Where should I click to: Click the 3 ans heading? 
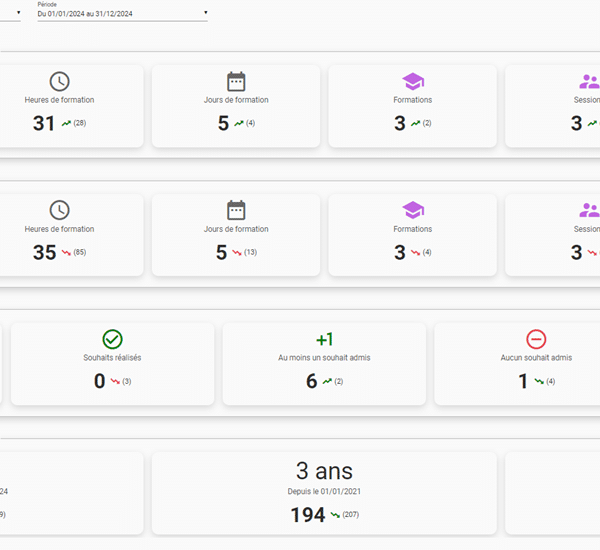point(324,471)
